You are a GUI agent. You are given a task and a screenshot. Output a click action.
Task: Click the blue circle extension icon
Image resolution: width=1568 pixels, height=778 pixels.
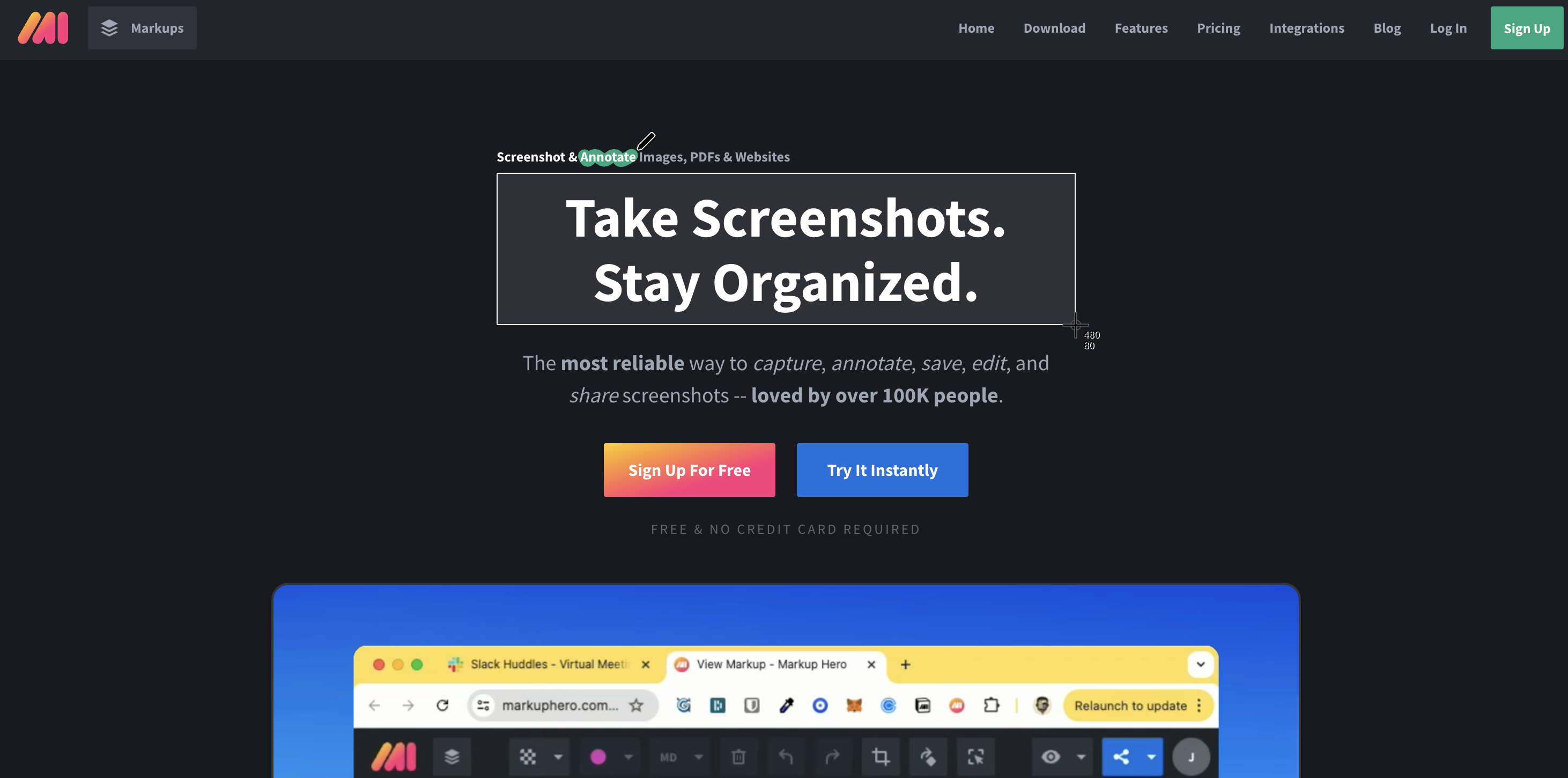coord(820,705)
